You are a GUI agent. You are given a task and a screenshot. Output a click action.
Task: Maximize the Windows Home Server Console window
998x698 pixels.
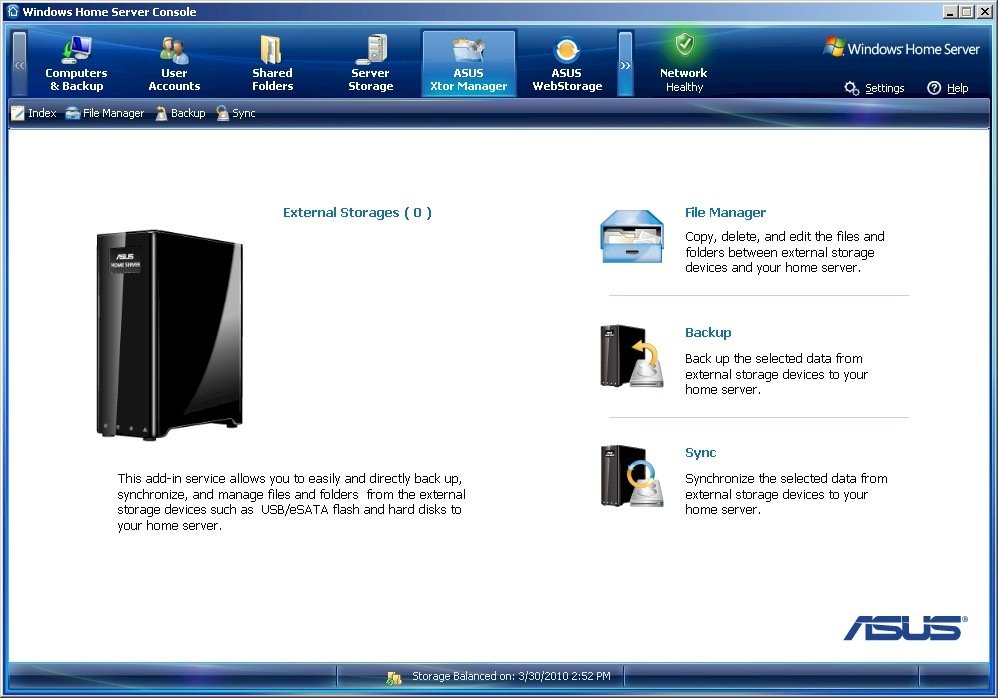tap(966, 11)
